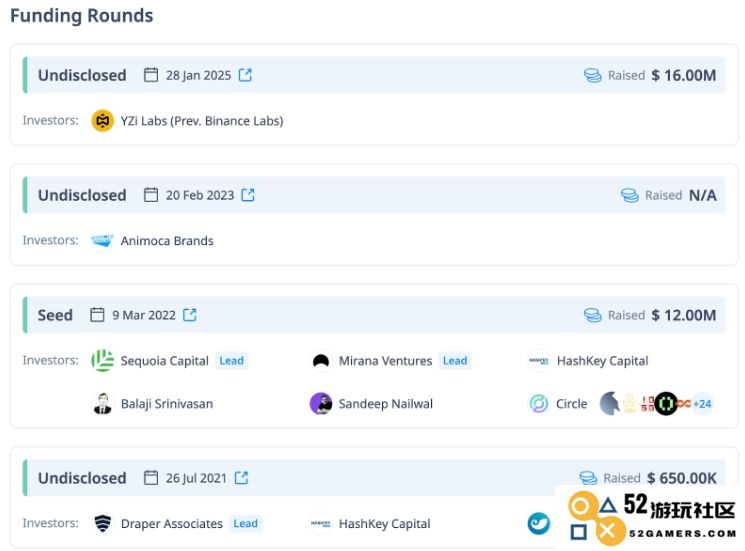The height and width of the screenshot is (551, 745).
Task: Click the coins icon next to Raised $ 650.00K
Action: pos(588,478)
